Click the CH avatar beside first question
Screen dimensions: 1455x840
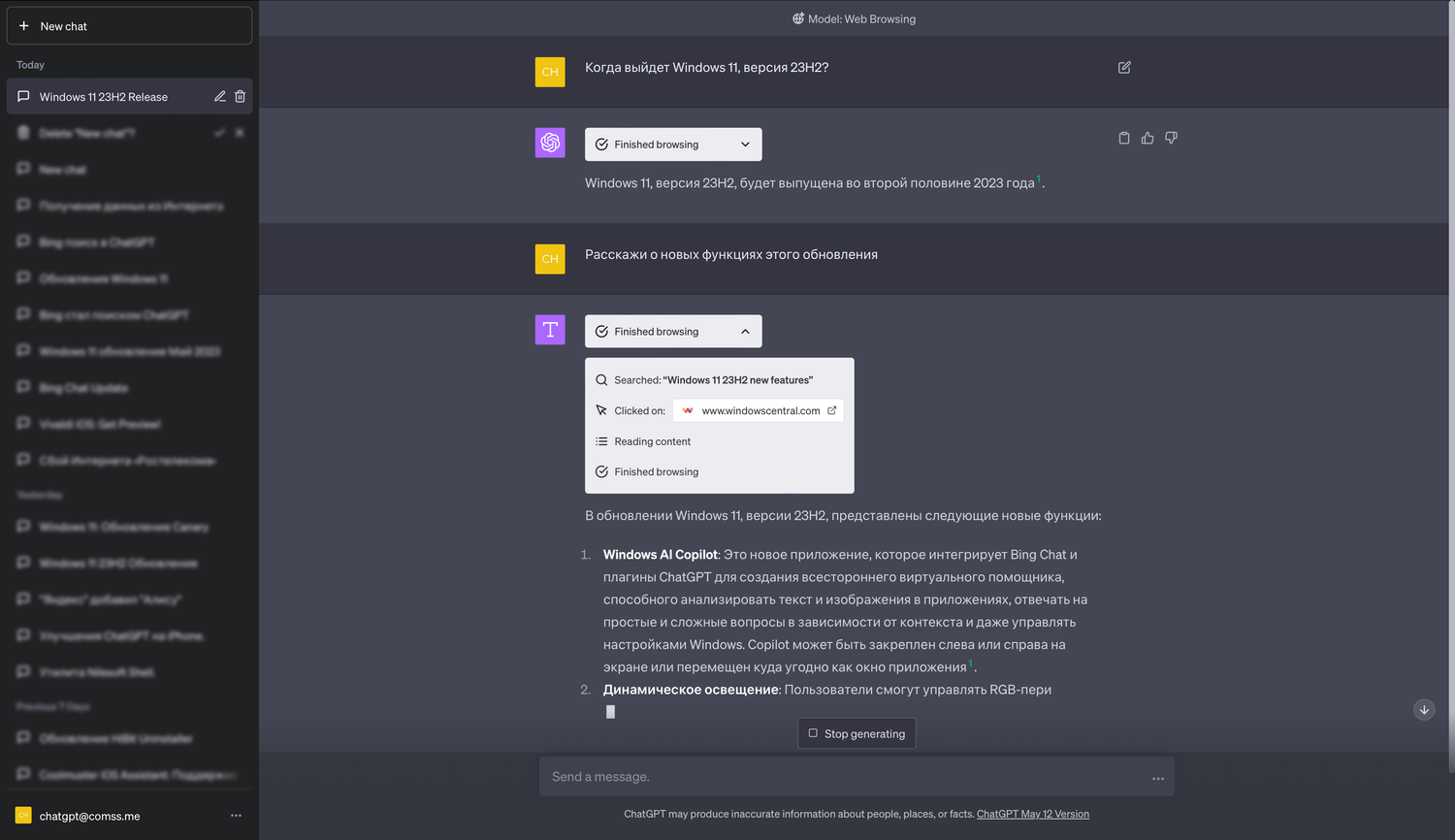[550, 72]
